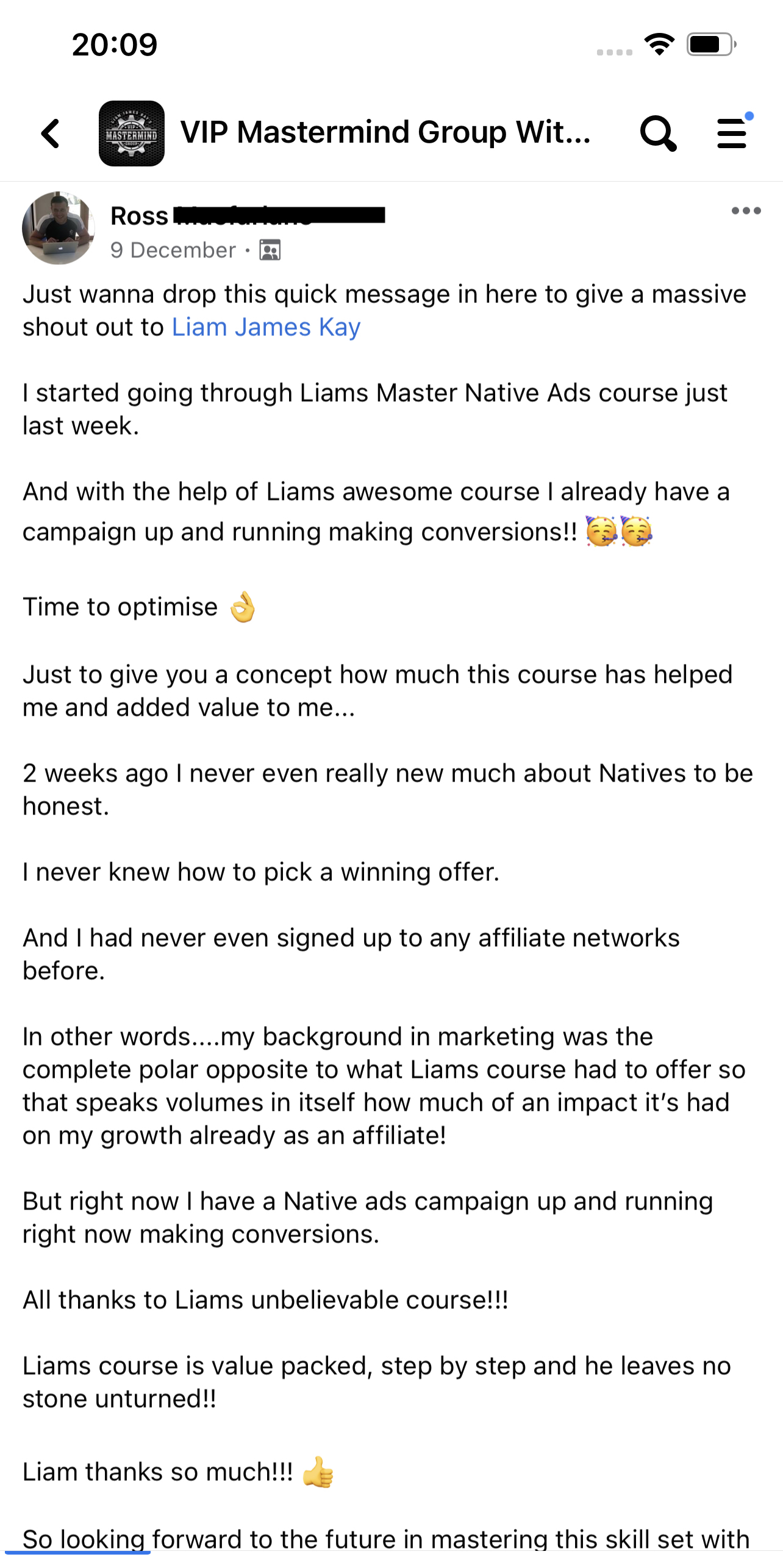Tap the 20:09 clock in status bar
Screen dimensions: 783x1568
click(x=115, y=45)
